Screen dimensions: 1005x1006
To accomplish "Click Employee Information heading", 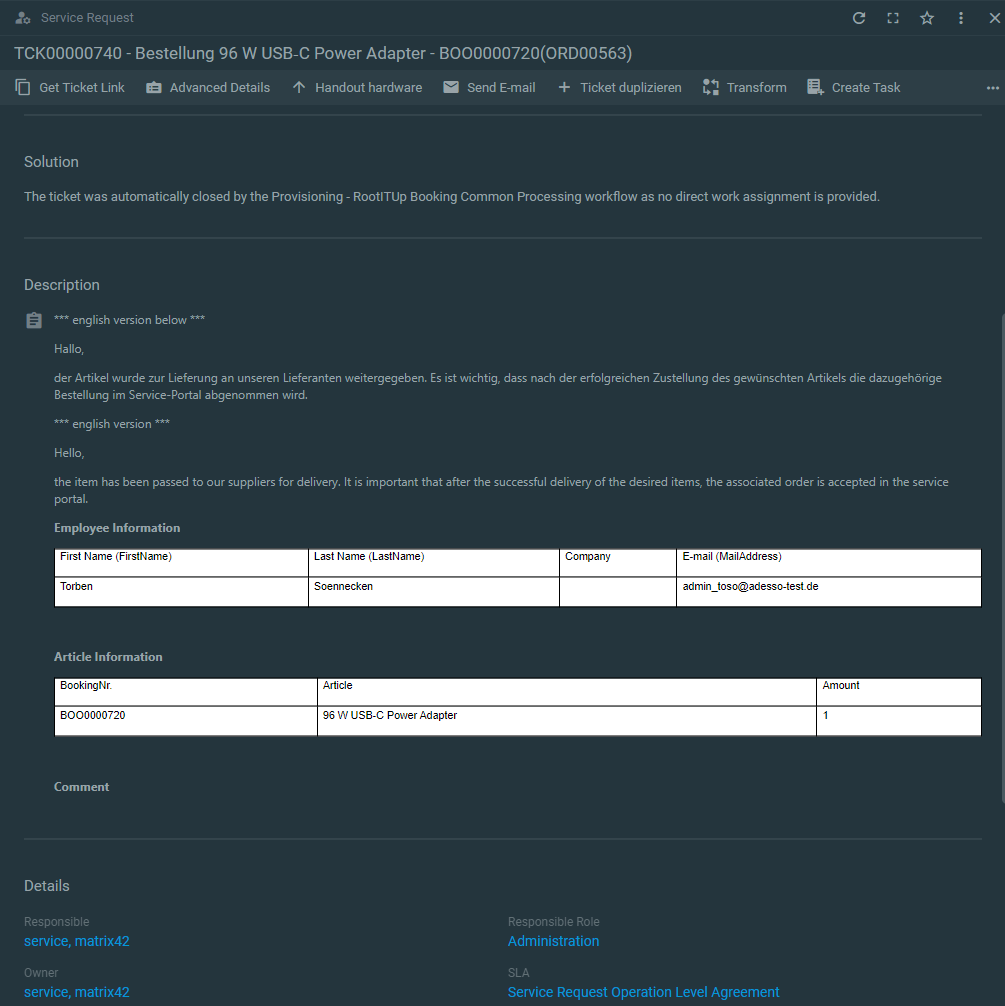I will pos(117,528).
